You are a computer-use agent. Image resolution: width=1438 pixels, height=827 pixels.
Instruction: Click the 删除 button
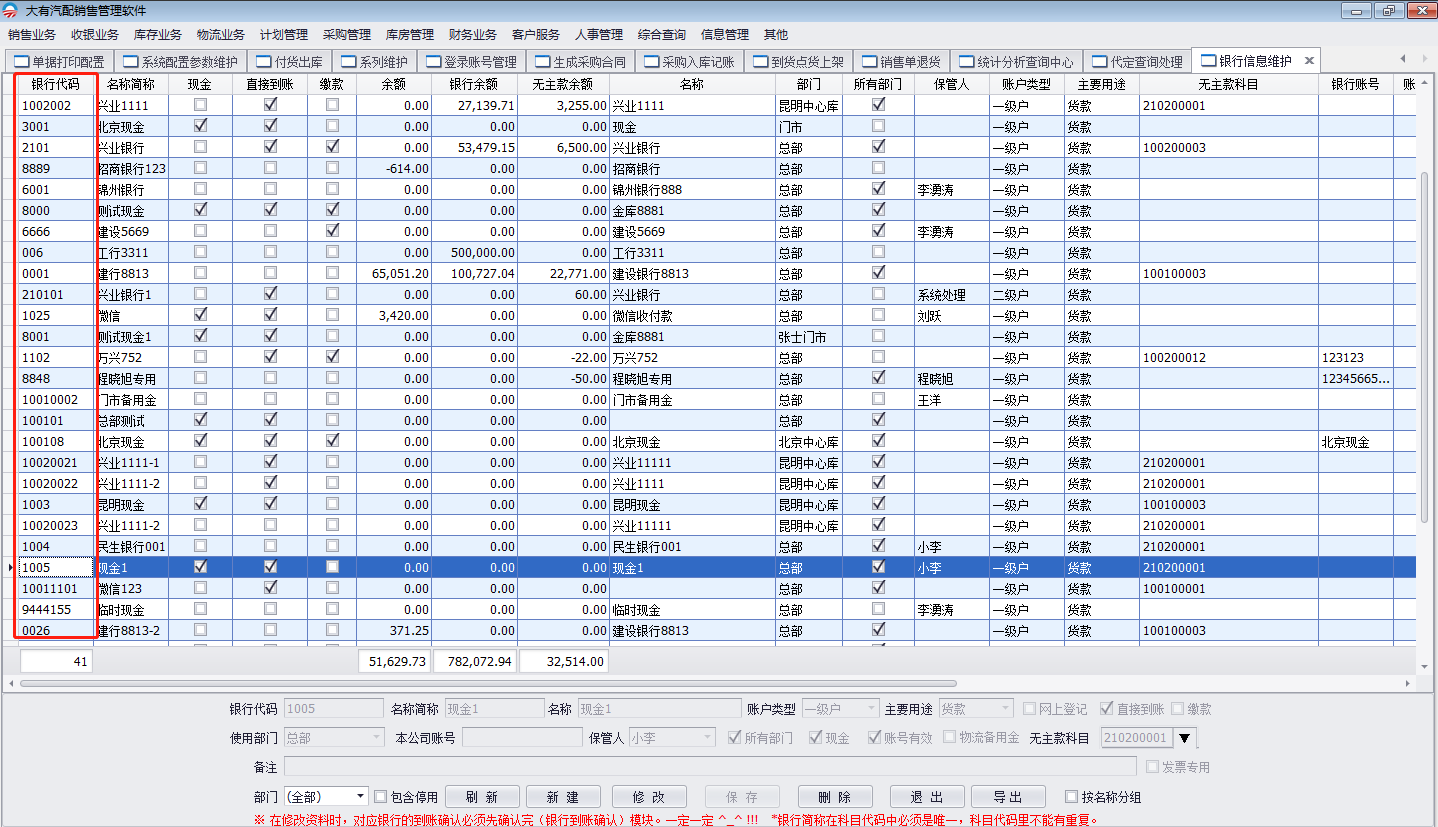[x=834, y=797]
